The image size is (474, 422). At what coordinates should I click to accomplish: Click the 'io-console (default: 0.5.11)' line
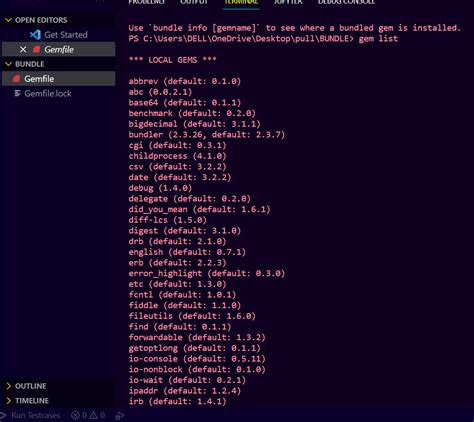(x=197, y=359)
